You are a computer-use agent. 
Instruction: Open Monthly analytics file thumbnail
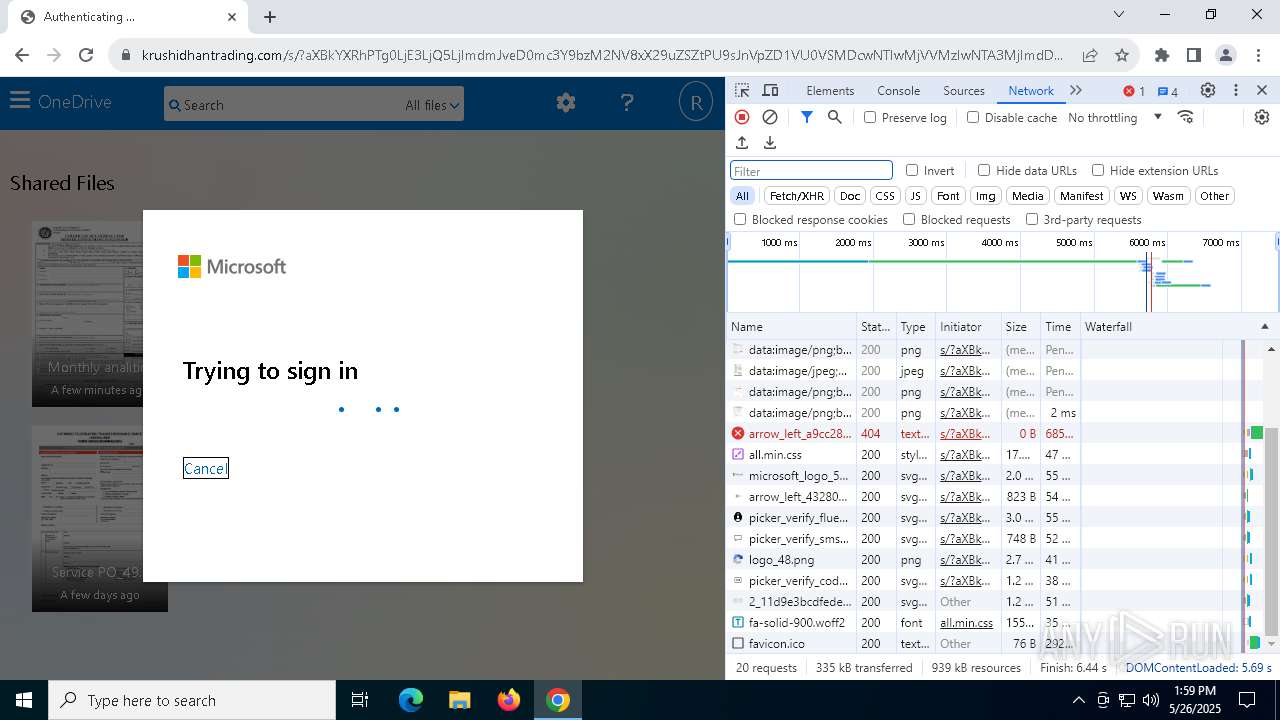pyautogui.click(x=87, y=314)
